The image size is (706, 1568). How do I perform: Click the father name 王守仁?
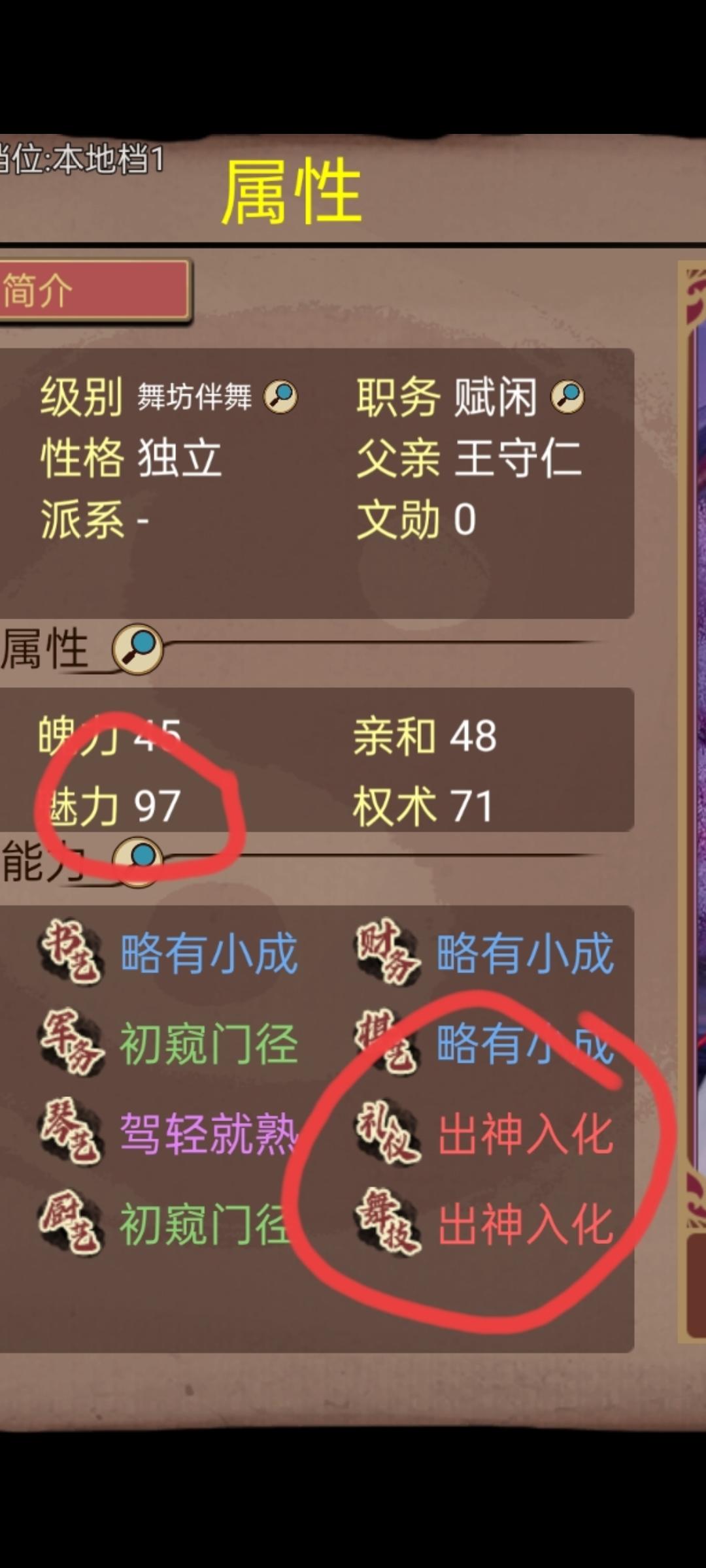click(x=518, y=458)
